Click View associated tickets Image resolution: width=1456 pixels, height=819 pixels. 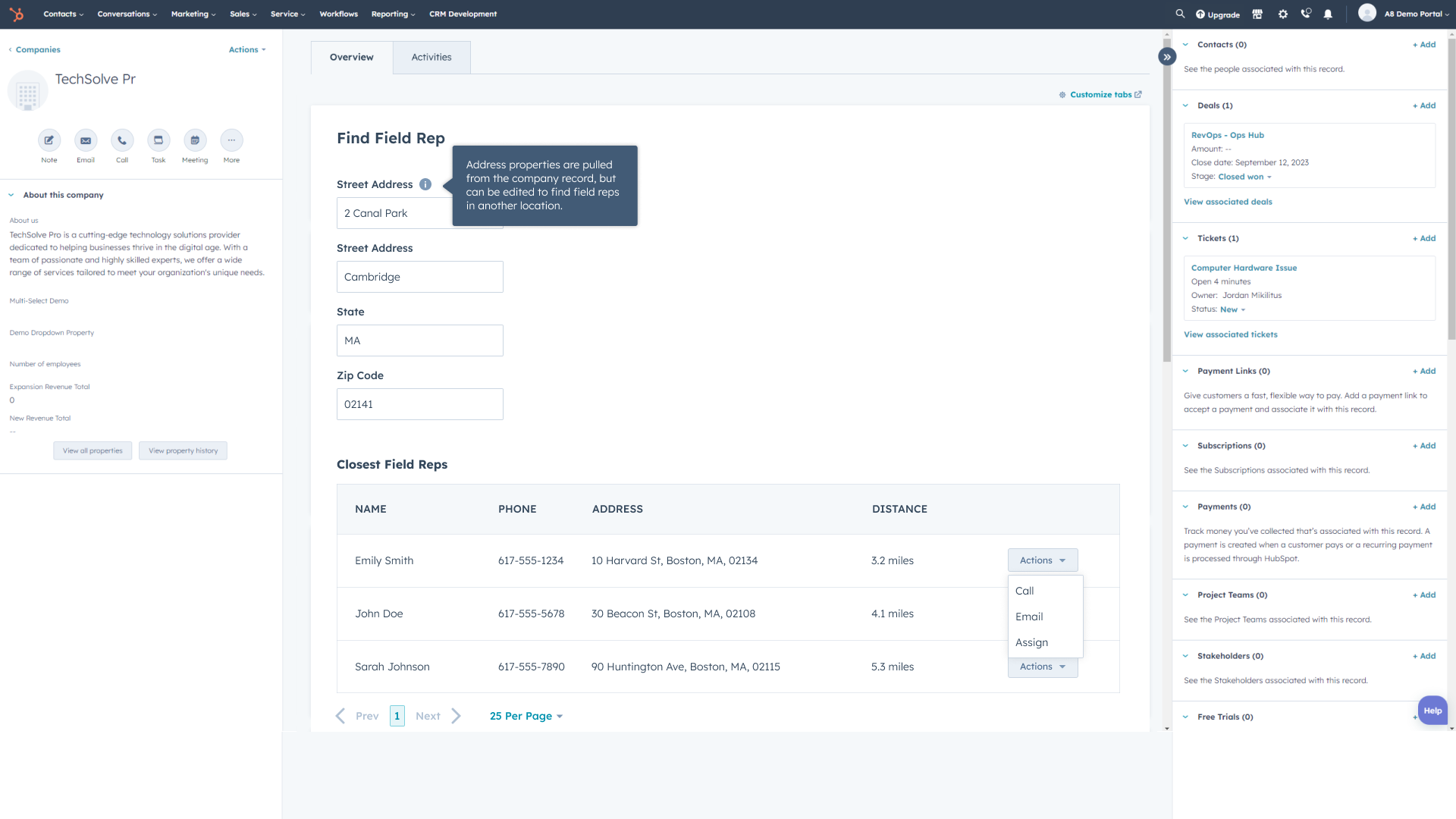coord(1230,334)
